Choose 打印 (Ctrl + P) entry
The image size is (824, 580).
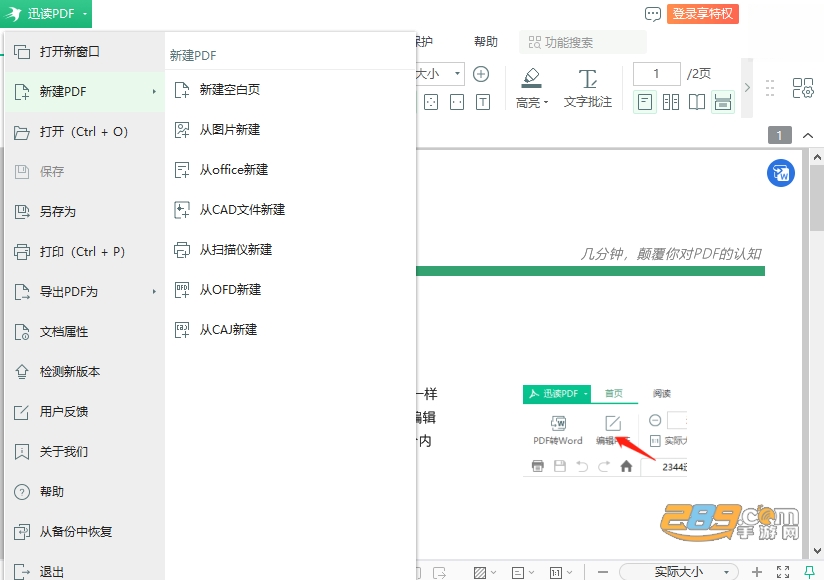coord(84,252)
